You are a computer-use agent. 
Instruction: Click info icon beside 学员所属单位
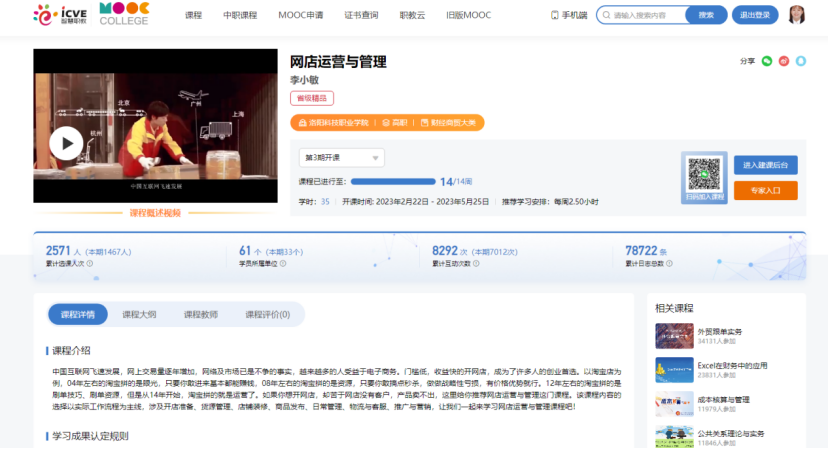[284, 264]
